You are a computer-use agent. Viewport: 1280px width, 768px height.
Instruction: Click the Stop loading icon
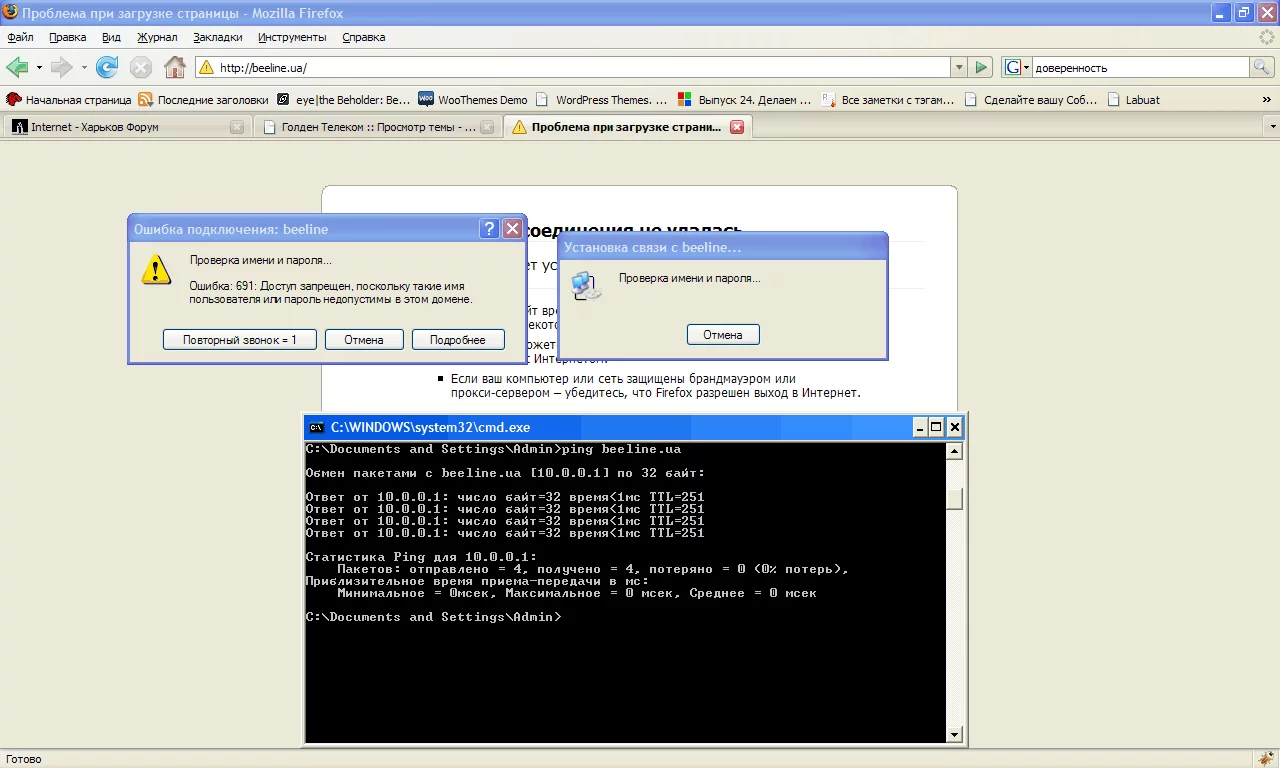tap(141, 67)
